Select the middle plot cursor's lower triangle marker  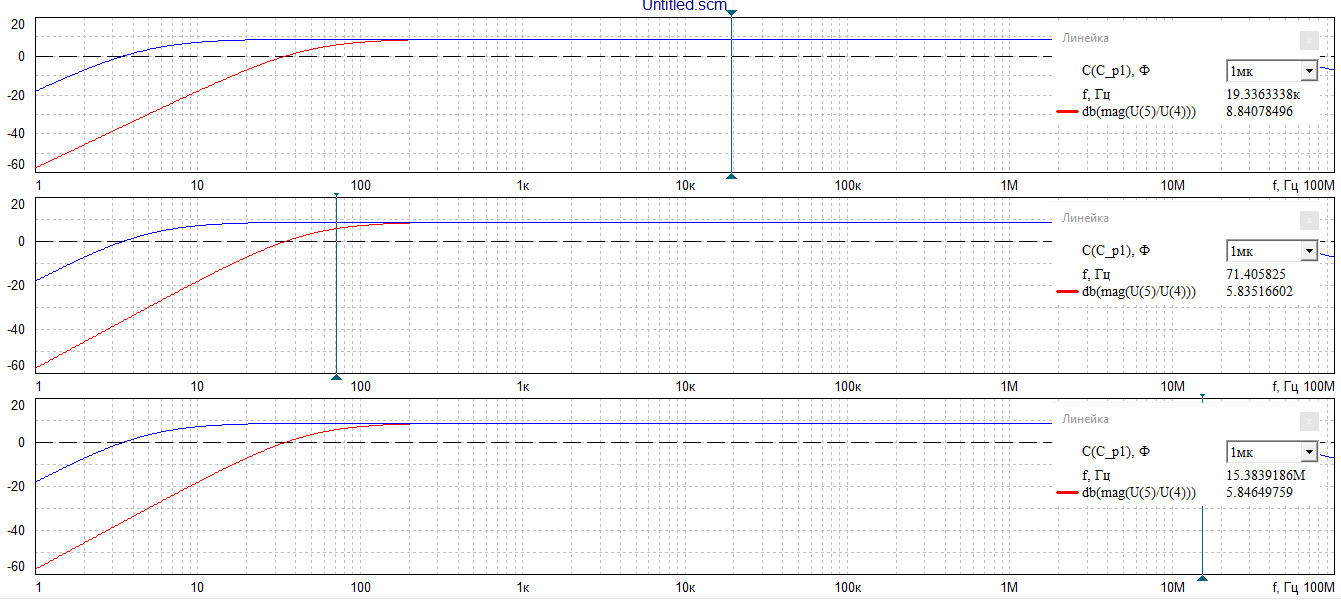336,377
